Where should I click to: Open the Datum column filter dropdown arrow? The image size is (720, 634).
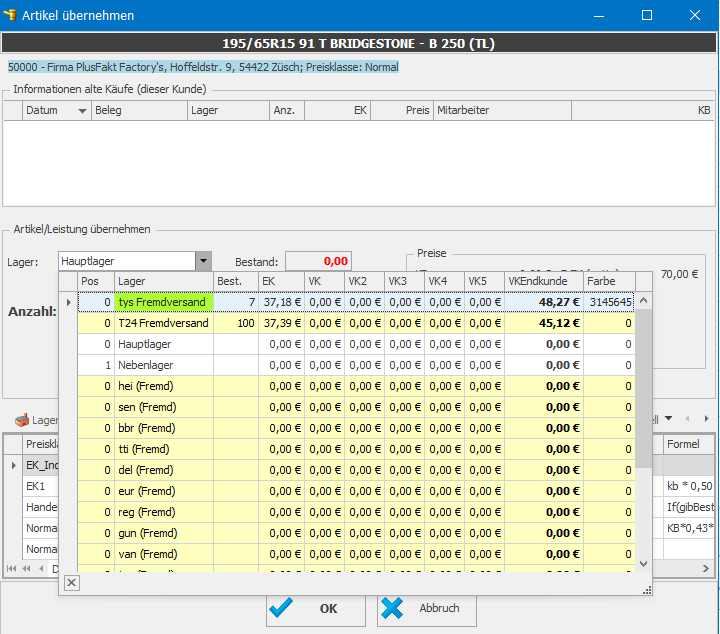(82, 110)
